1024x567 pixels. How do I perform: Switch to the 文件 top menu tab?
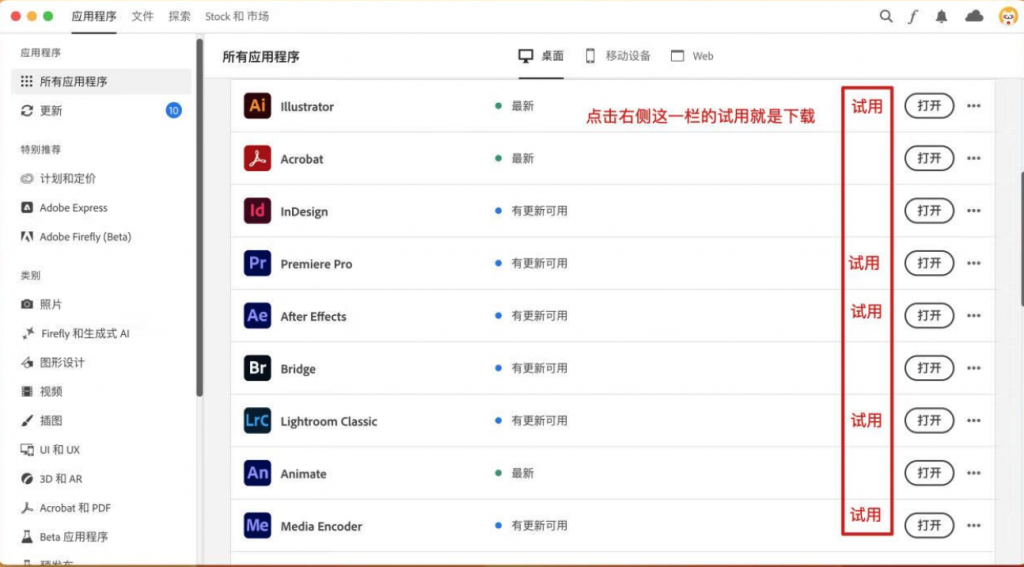click(x=142, y=16)
